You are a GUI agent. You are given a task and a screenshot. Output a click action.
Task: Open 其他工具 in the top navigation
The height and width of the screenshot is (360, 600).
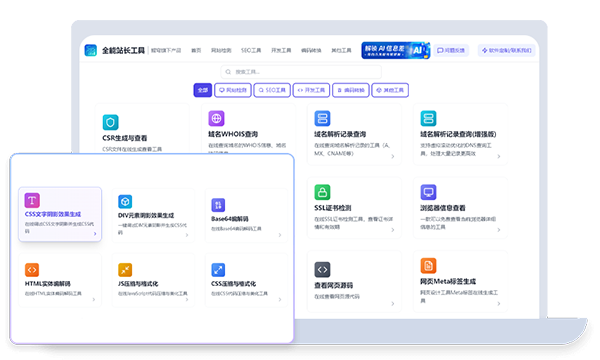(x=341, y=50)
